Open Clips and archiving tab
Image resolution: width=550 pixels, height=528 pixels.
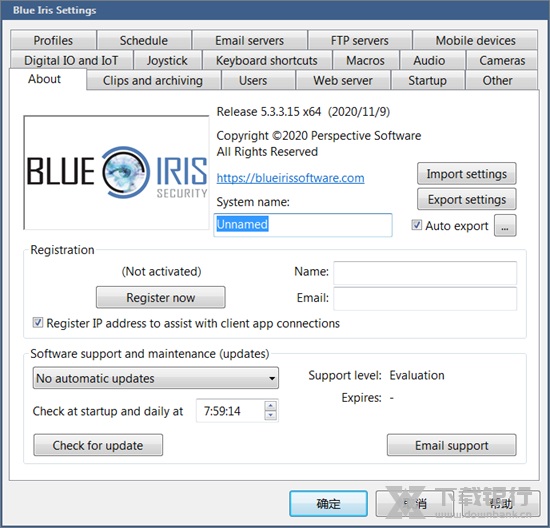[153, 80]
